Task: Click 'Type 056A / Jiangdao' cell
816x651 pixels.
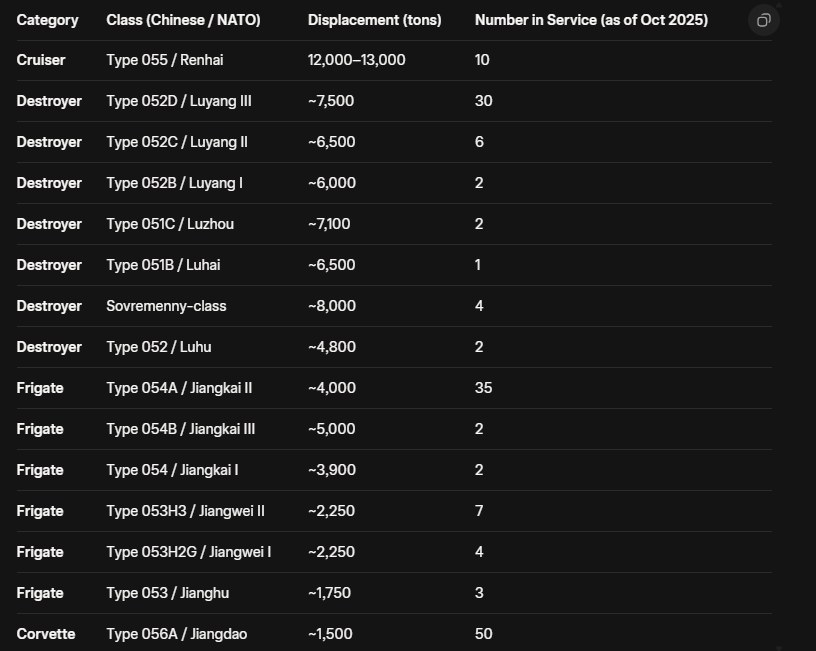Action: click(177, 634)
